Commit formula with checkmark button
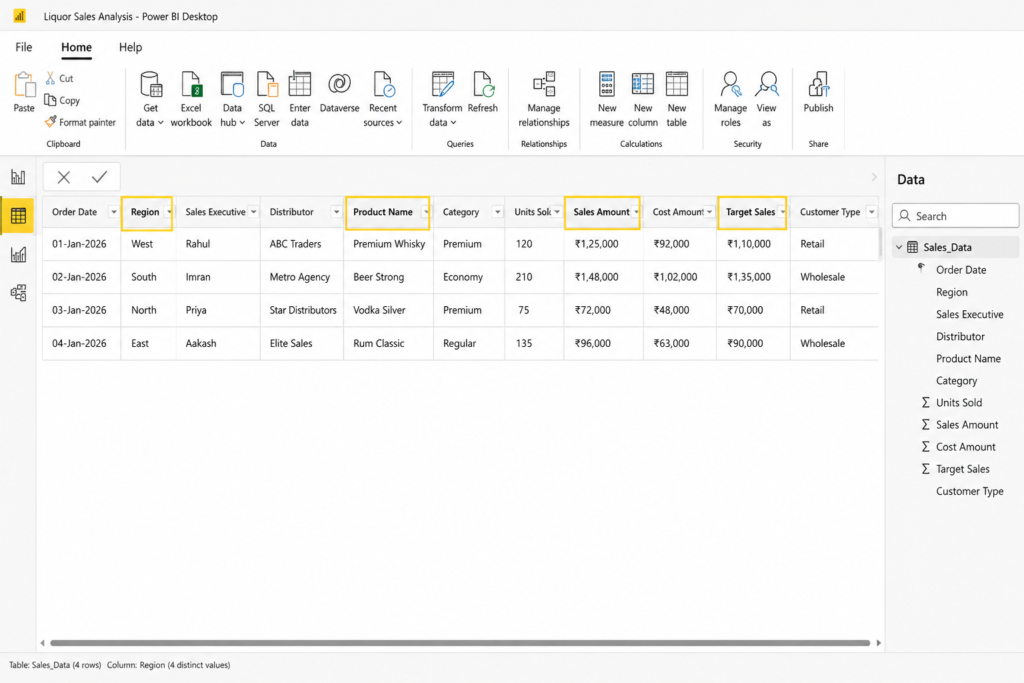Screen dimensions: 1024x683 (x=99, y=177)
